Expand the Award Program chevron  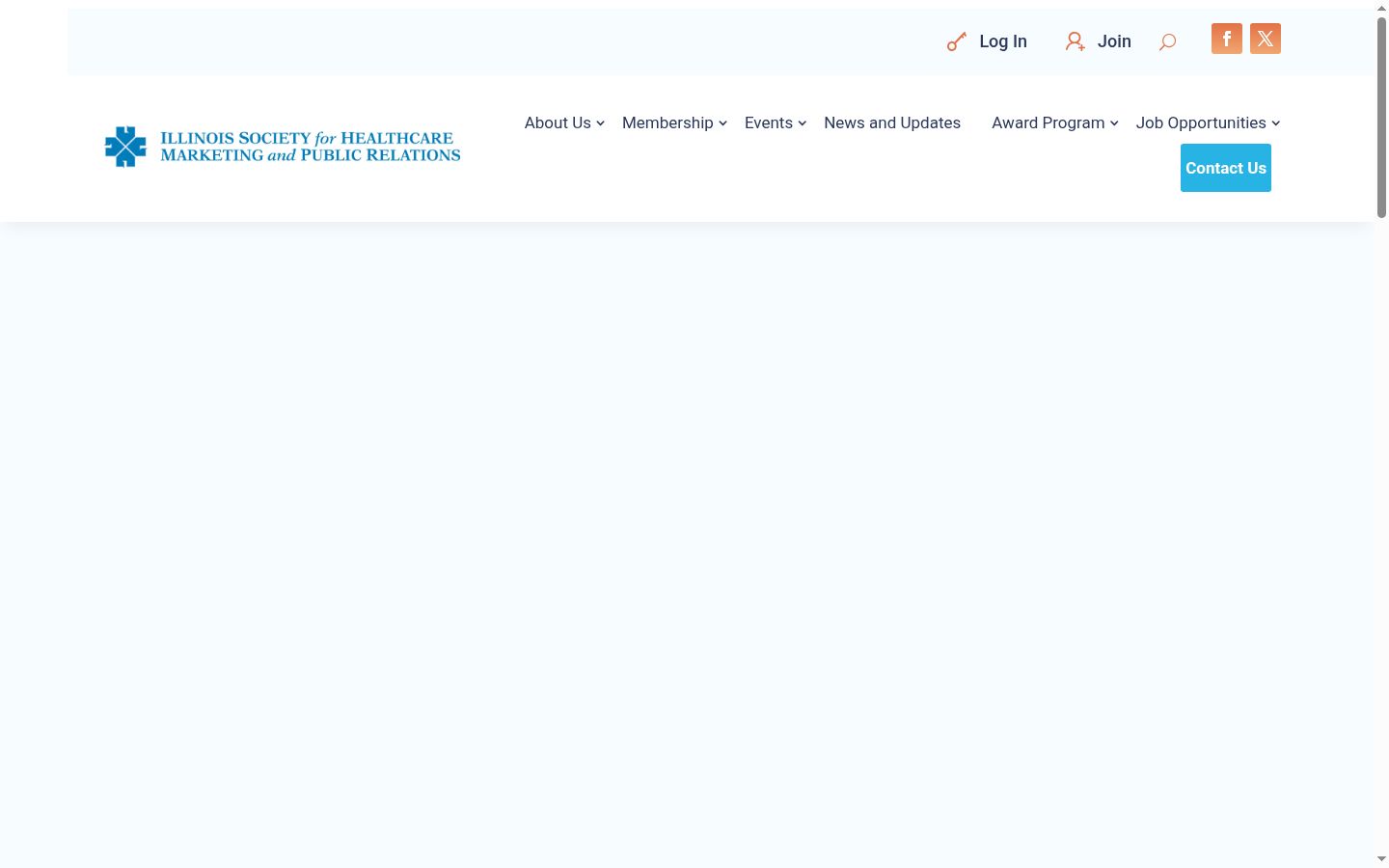(1114, 123)
